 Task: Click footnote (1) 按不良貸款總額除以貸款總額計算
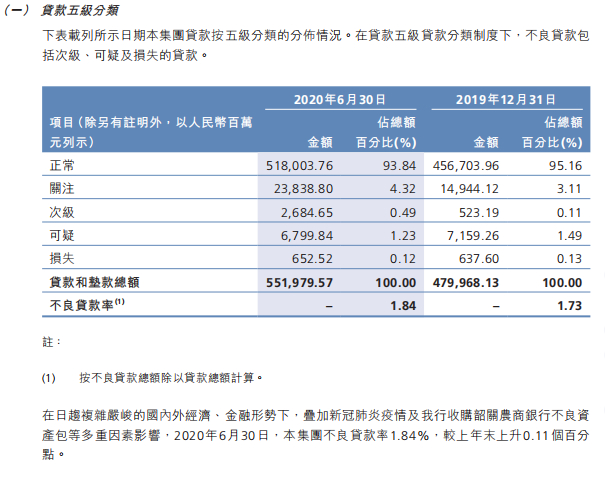152,377
